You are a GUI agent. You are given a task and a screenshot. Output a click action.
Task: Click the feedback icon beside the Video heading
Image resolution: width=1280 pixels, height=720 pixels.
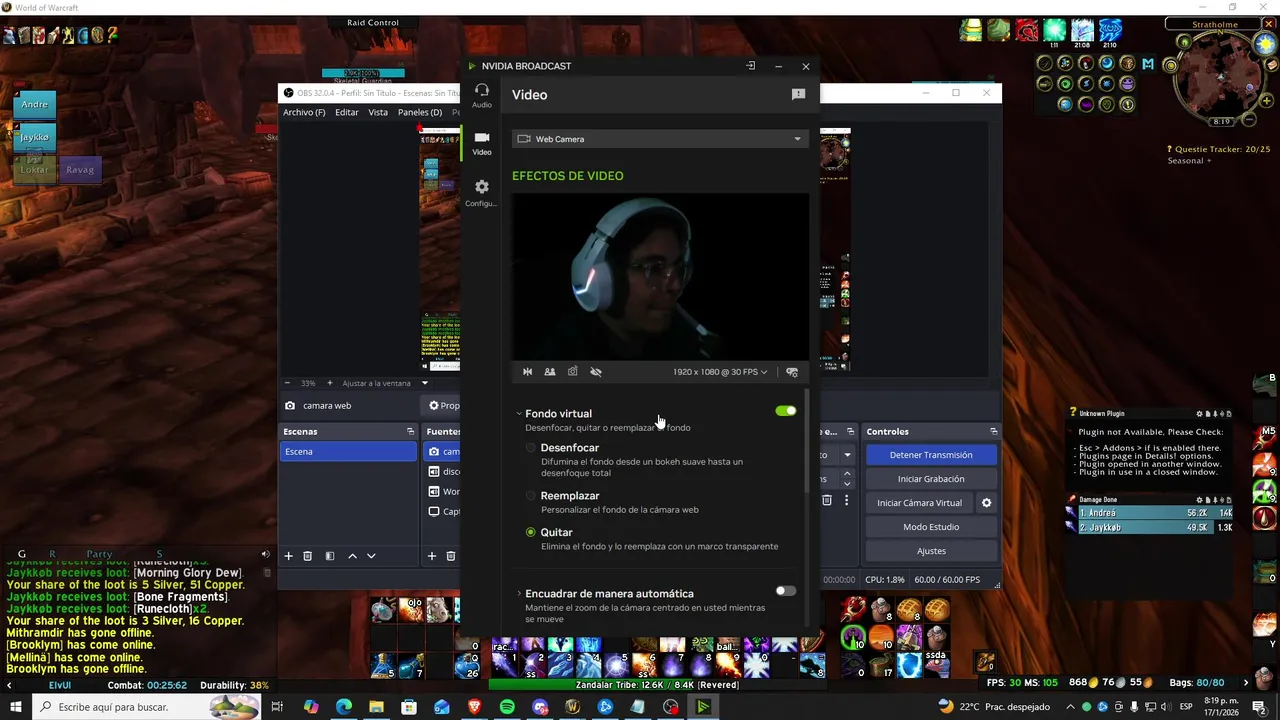(798, 95)
